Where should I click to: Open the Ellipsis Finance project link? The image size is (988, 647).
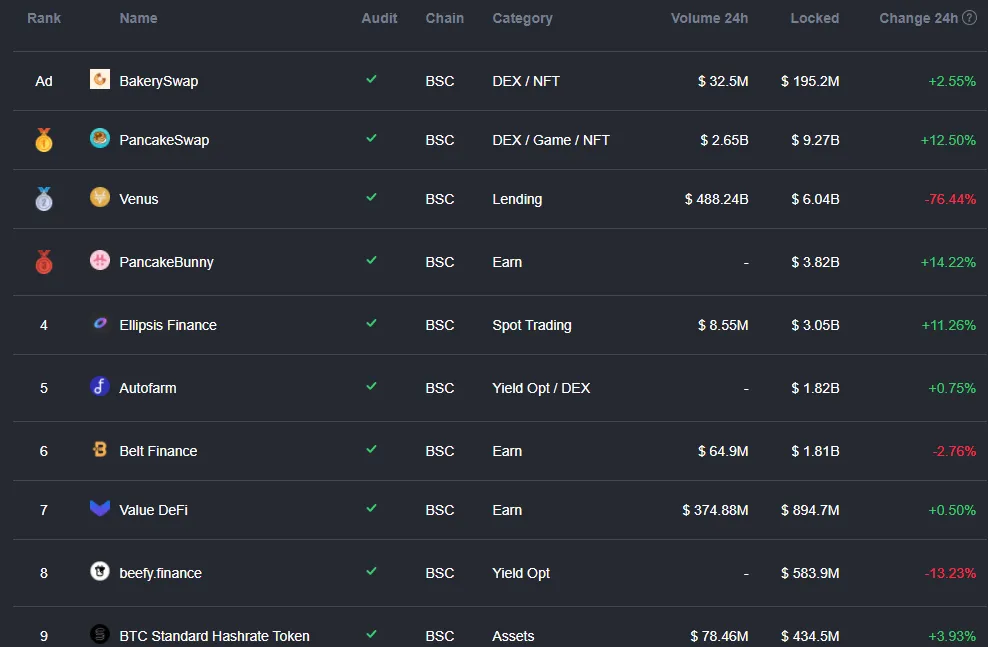(168, 325)
